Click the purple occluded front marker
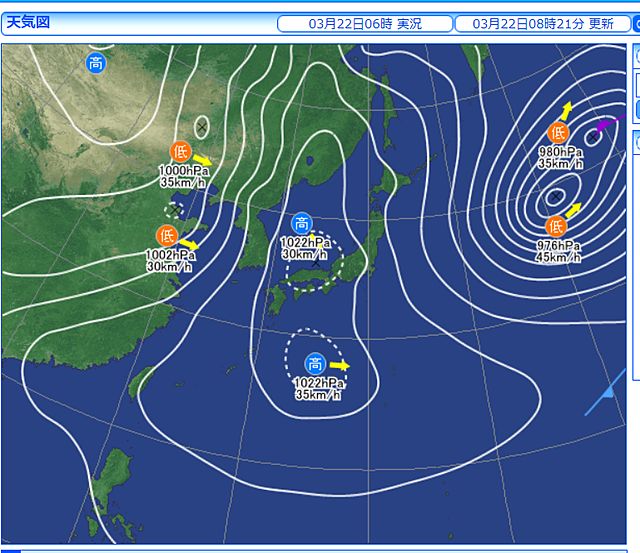 pyautogui.click(x=603, y=125)
